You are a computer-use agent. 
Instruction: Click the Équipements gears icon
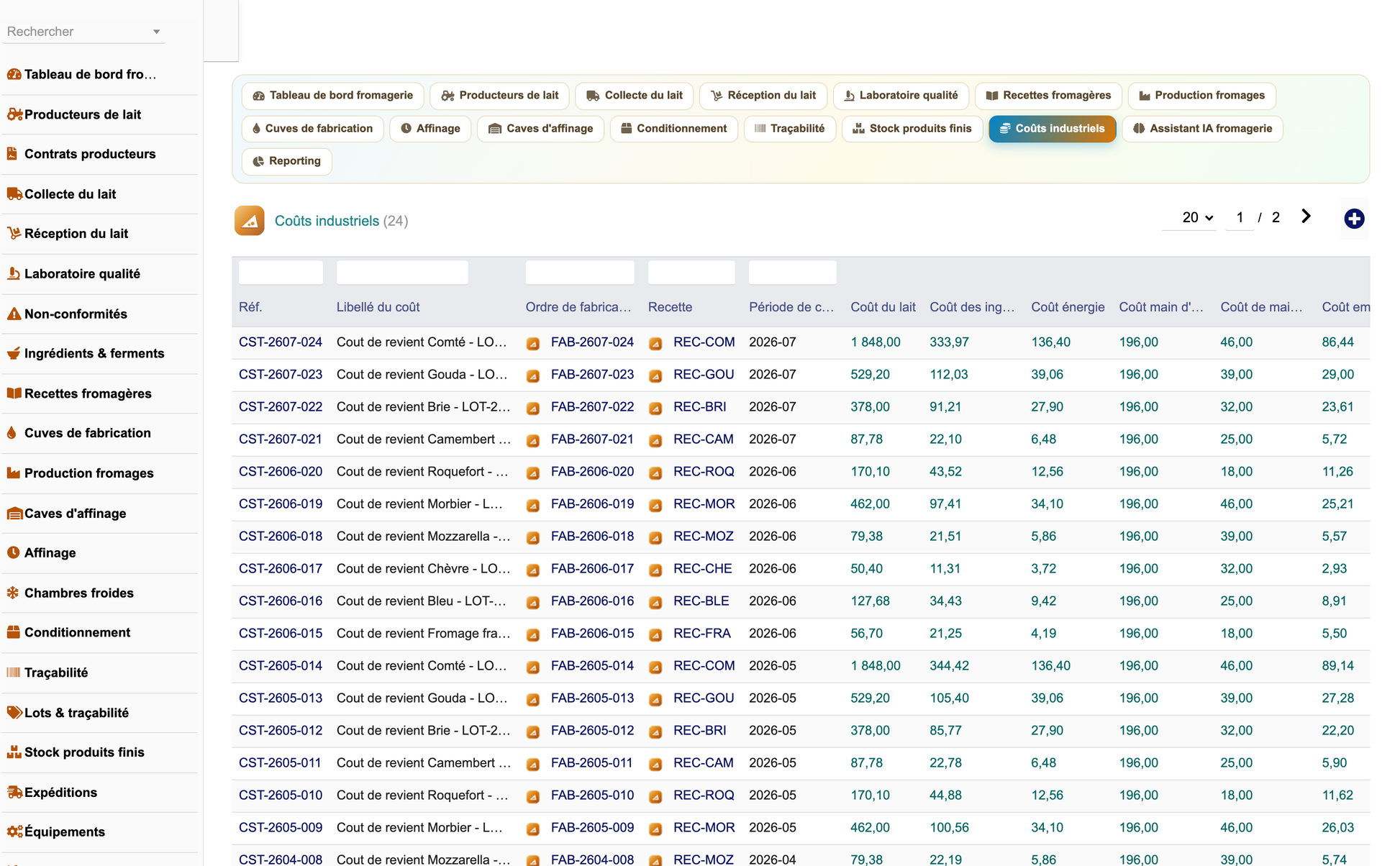[x=14, y=832]
